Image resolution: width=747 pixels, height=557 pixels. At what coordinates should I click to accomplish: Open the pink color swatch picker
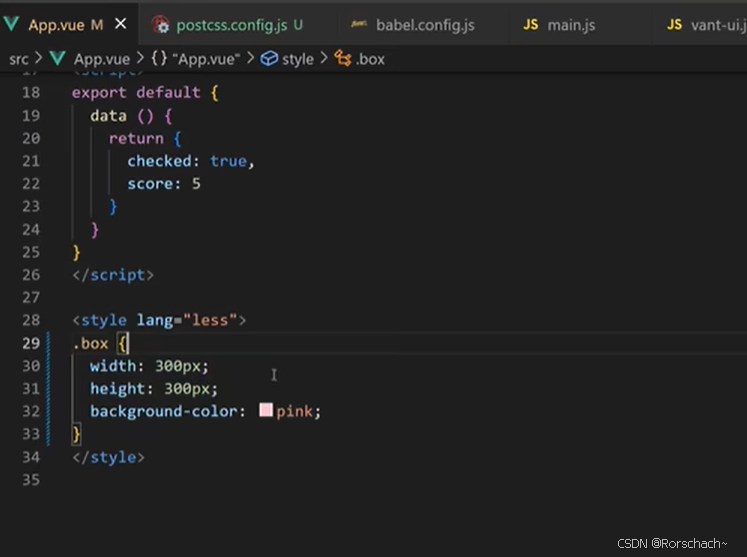tap(266, 410)
